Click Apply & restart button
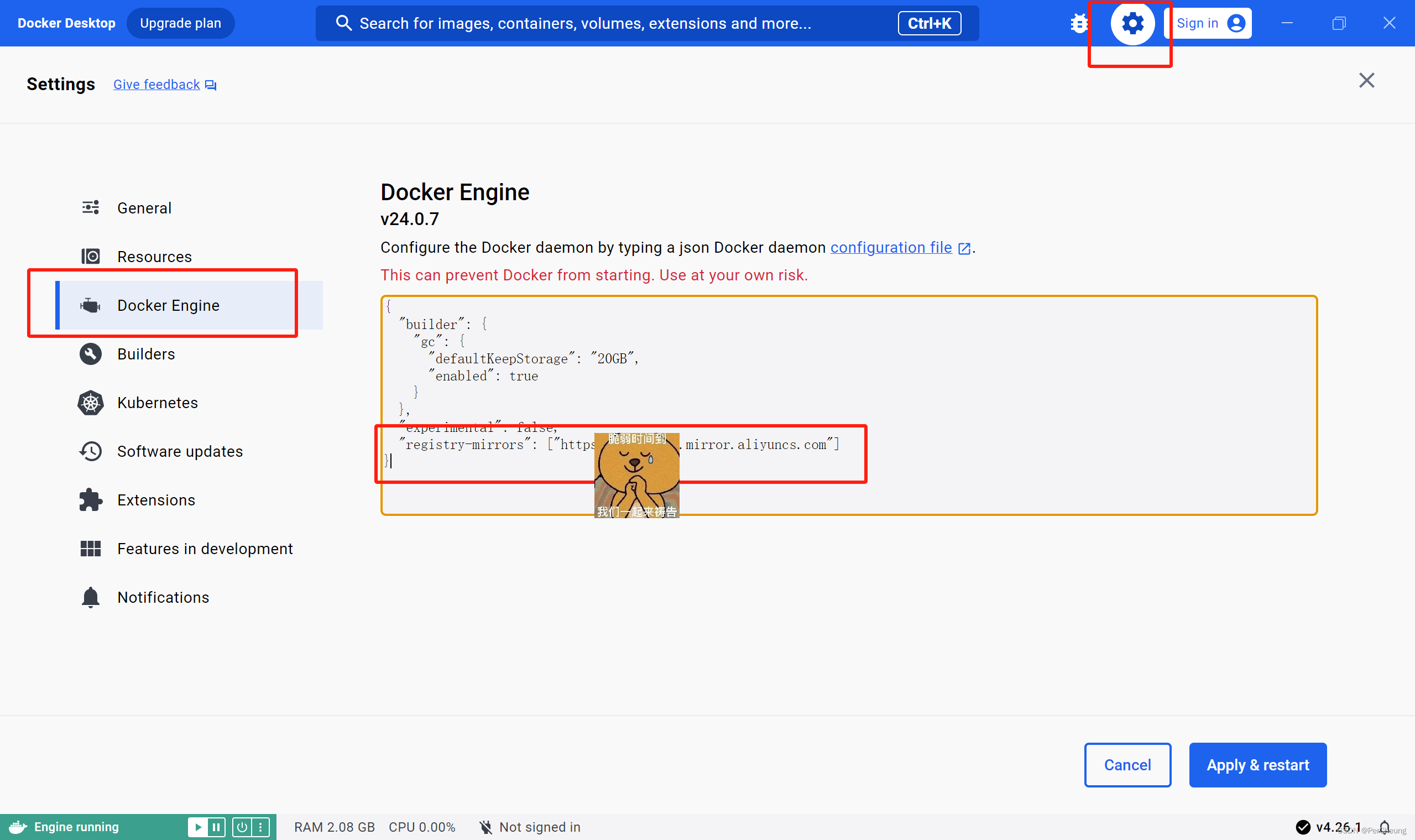 (x=1257, y=764)
